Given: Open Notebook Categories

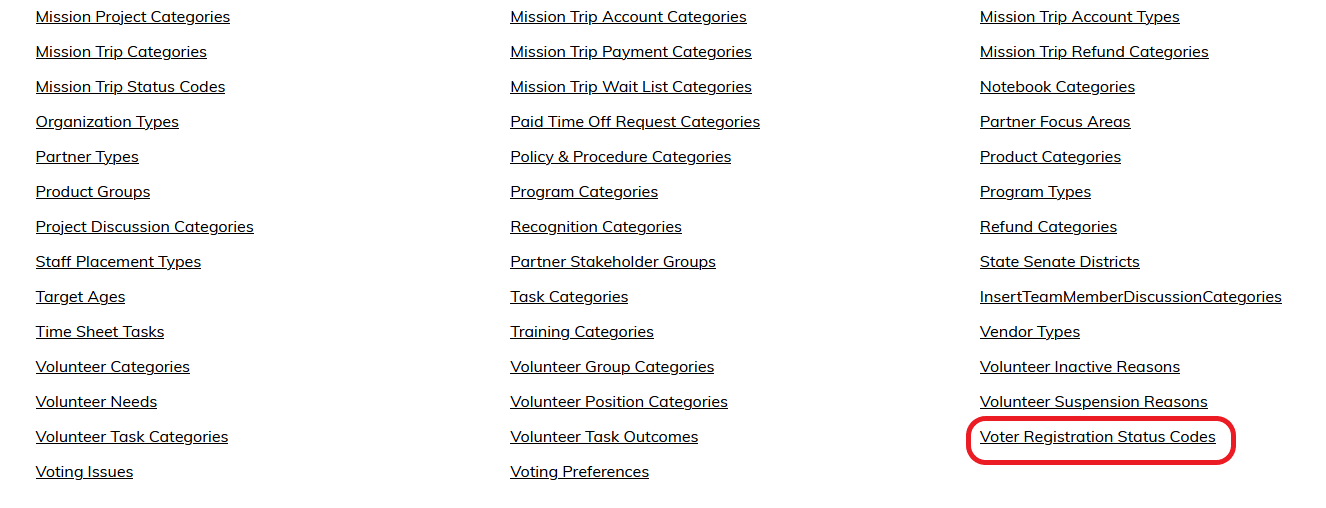Looking at the screenshot, I should point(1057,87).
